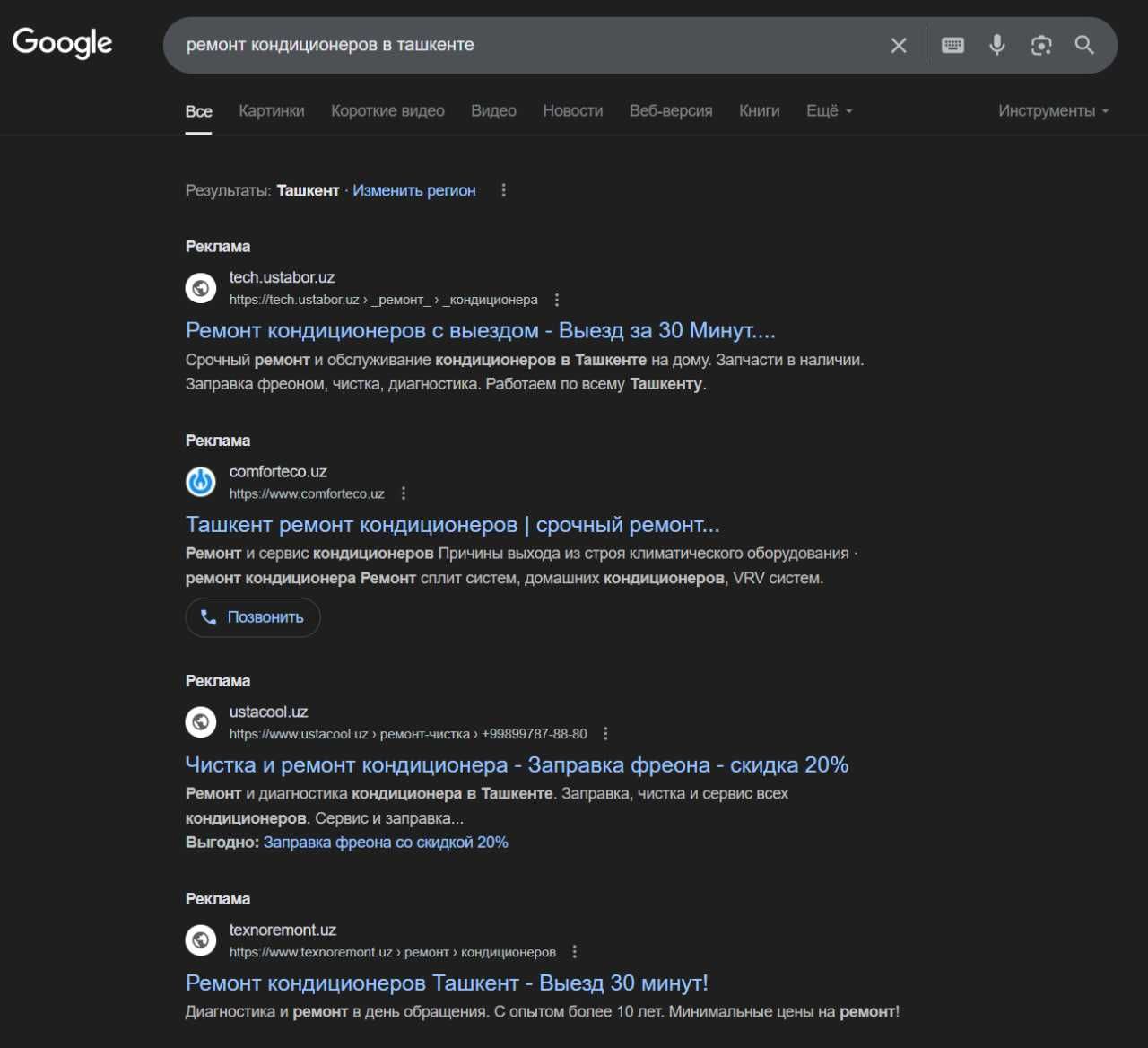Click tech.ustabor.uz globe favicon
Image resolution: width=1148 pixels, height=1048 pixels.
click(x=201, y=288)
